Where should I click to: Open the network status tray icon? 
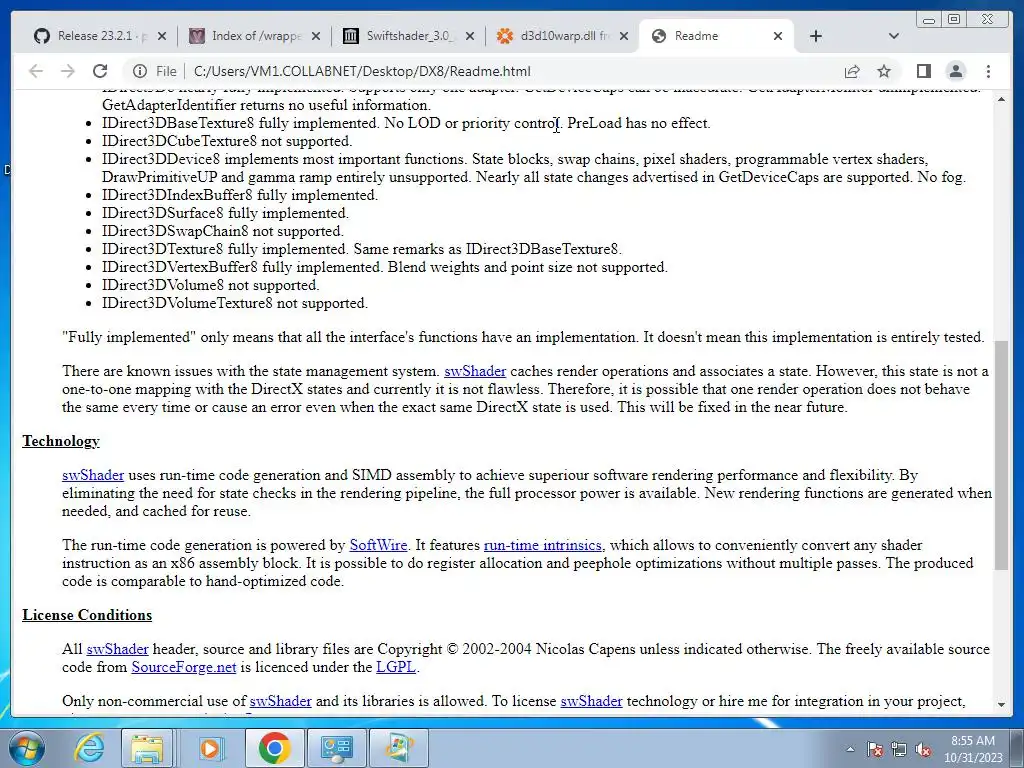pyautogui.click(x=899, y=749)
